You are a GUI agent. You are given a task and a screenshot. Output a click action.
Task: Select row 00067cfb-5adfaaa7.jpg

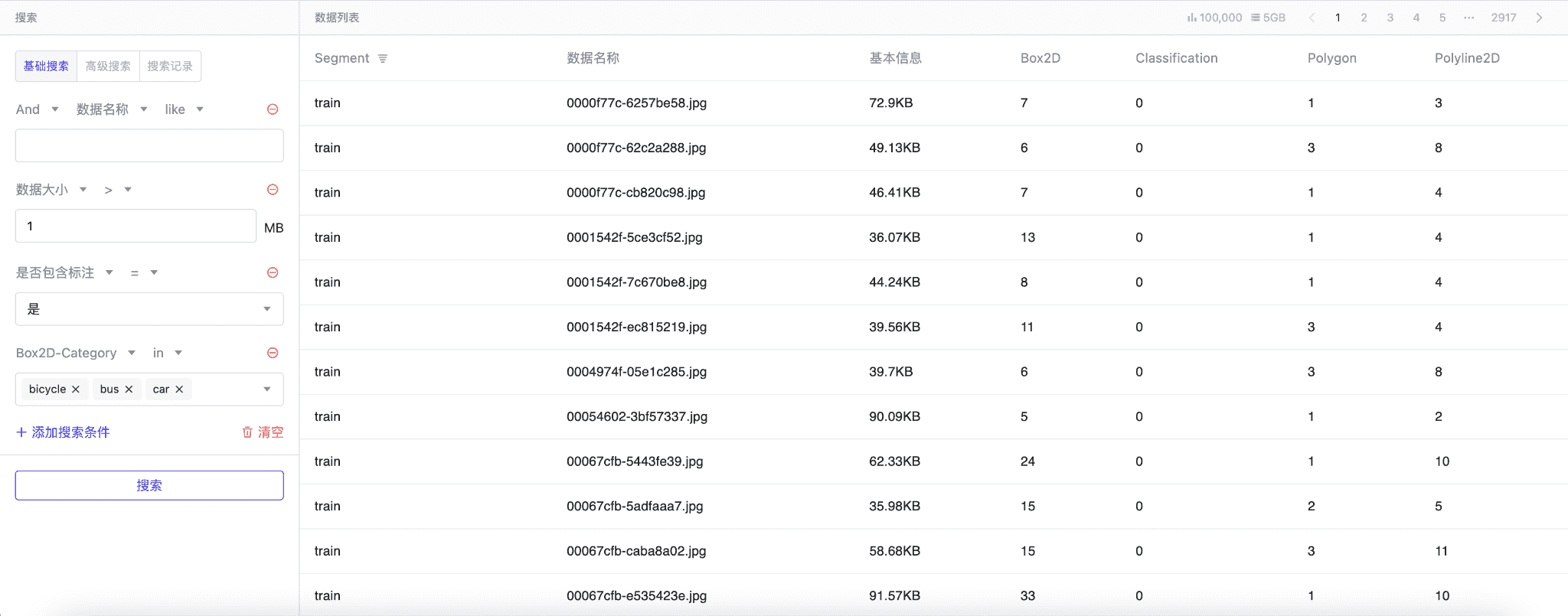point(933,506)
